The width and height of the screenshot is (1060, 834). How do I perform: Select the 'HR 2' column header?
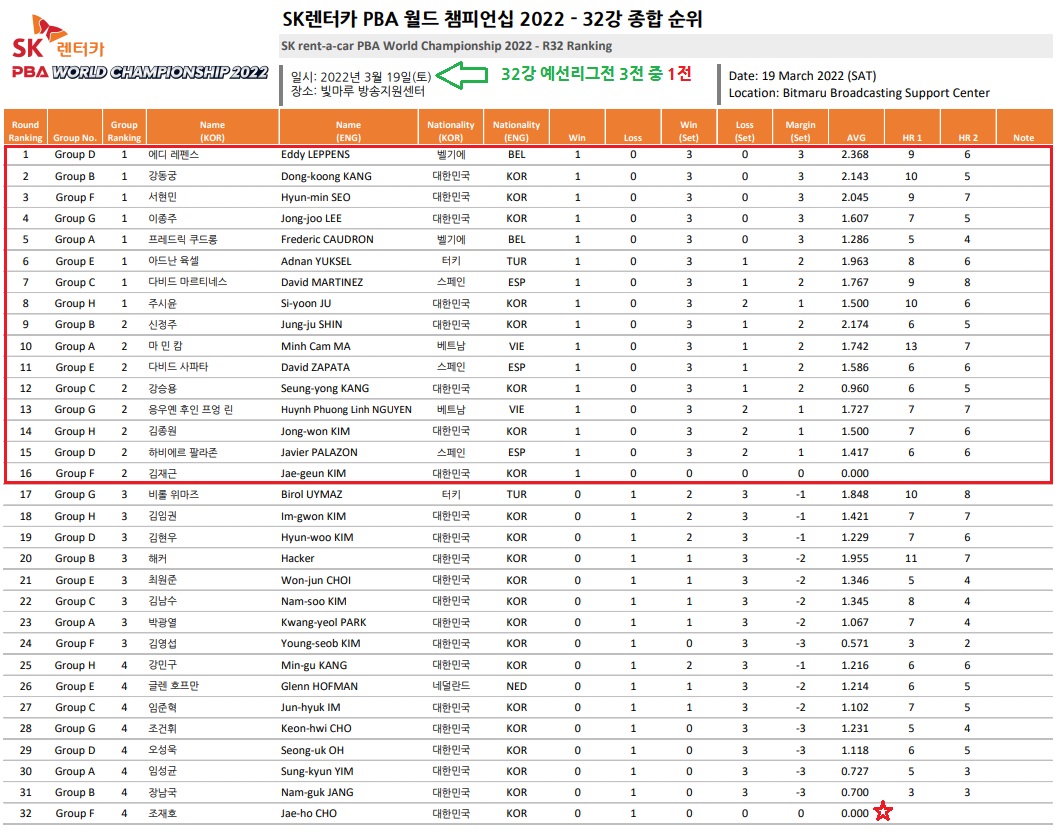click(967, 127)
